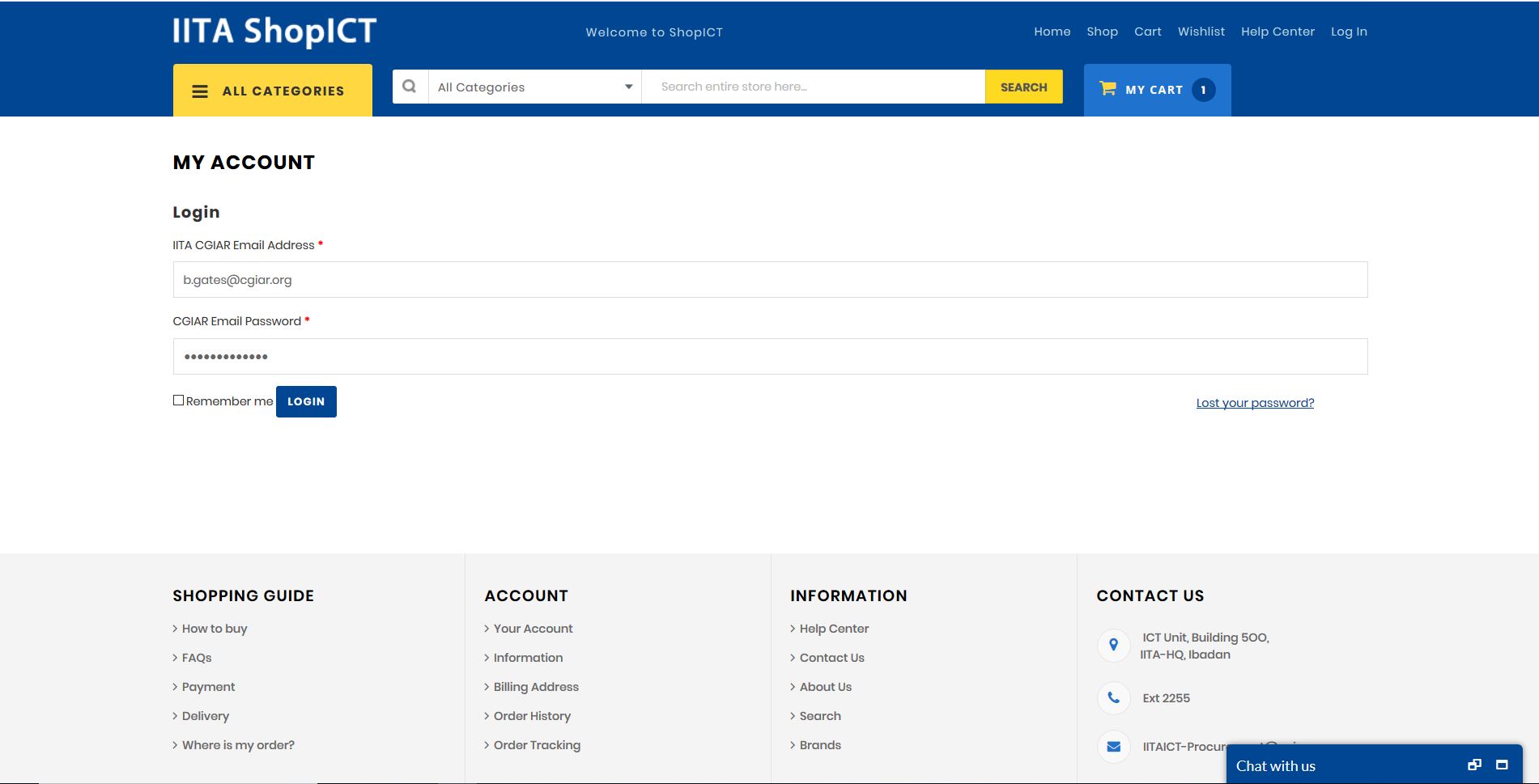Viewport: 1539px width, 784px height.
Task: Click the Lost your password? link
Action: pyautogui.click(x=1255, y=403)
